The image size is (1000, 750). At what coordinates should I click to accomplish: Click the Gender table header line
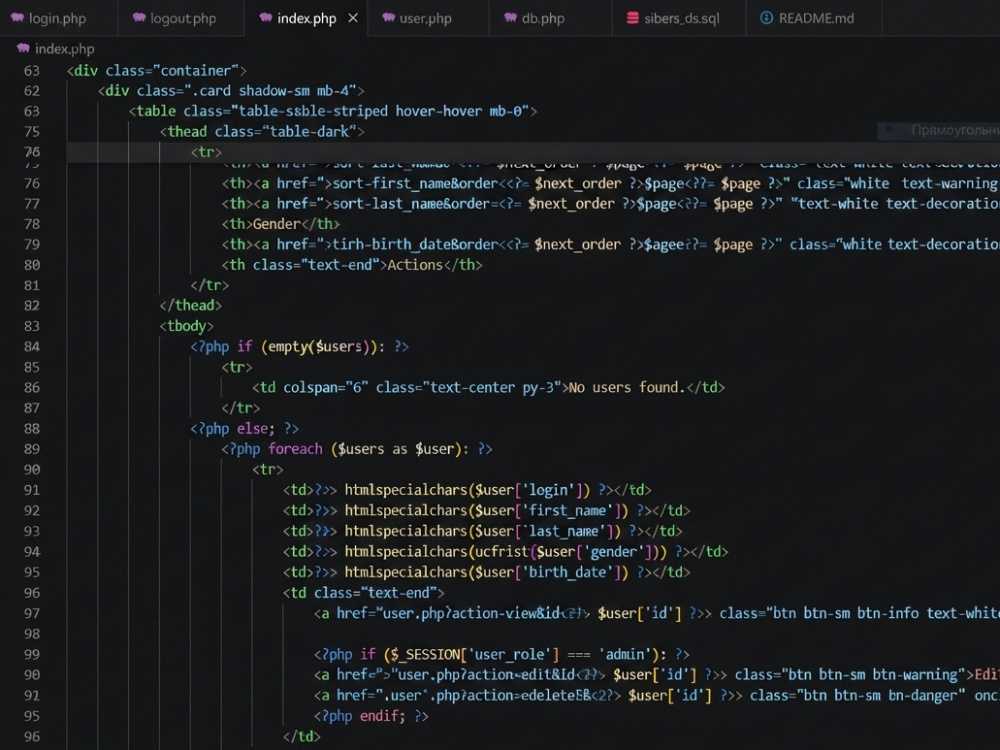pos(281,224)
